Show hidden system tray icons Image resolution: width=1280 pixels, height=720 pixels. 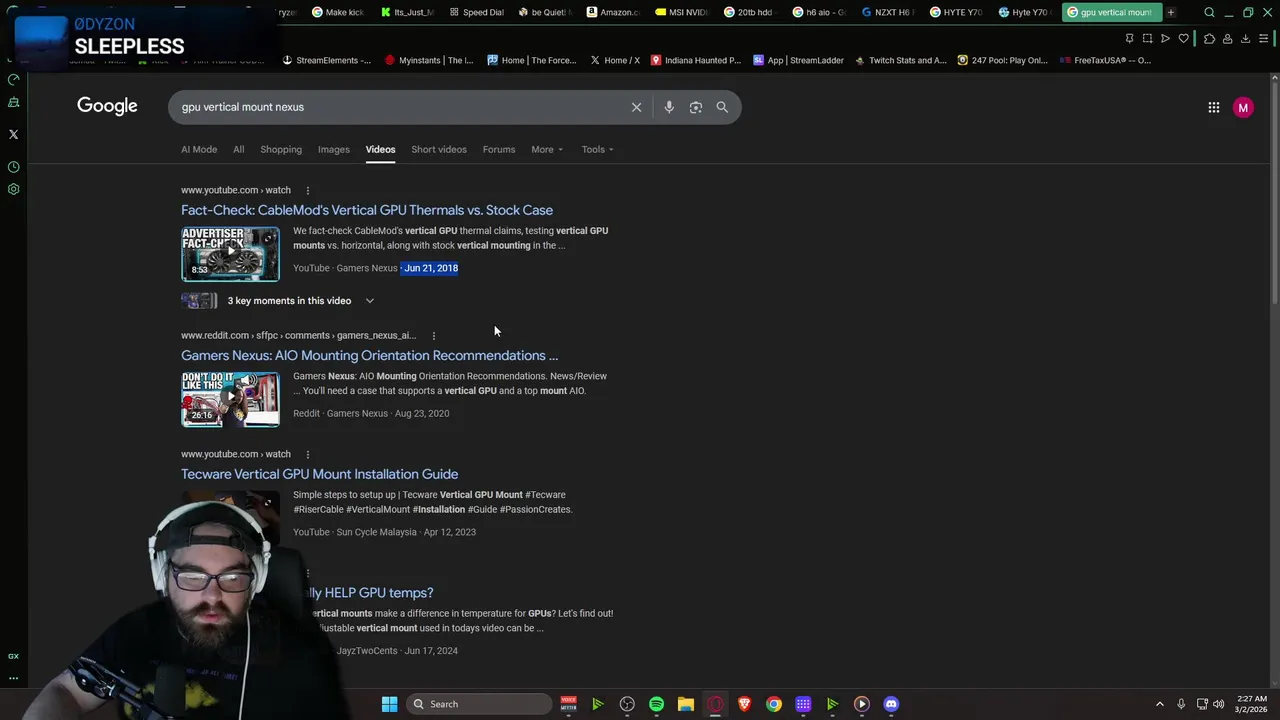(1159, 704)
